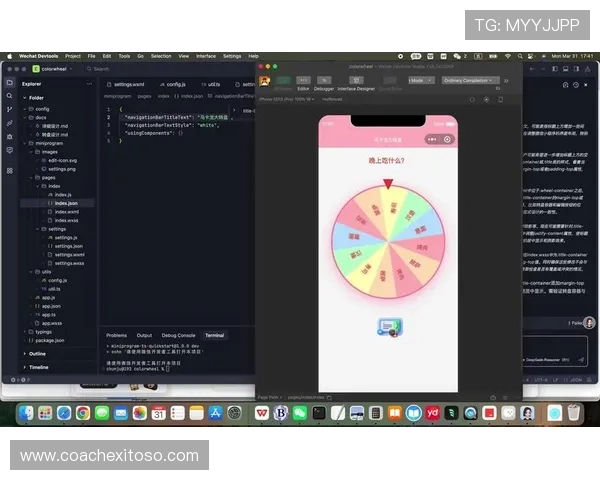Switch to the Debug Console tab
The image size is (600, 480).
(x=178, y=335)
